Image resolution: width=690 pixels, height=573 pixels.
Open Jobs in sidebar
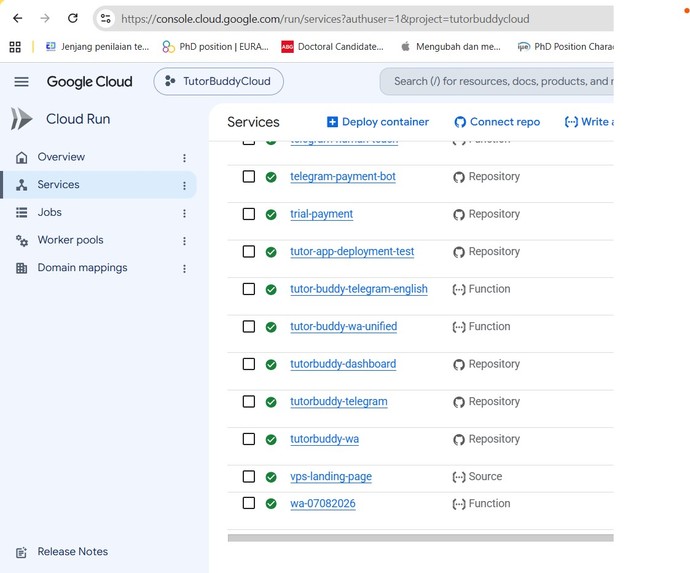pyautogui.click(x=99, y=212)
